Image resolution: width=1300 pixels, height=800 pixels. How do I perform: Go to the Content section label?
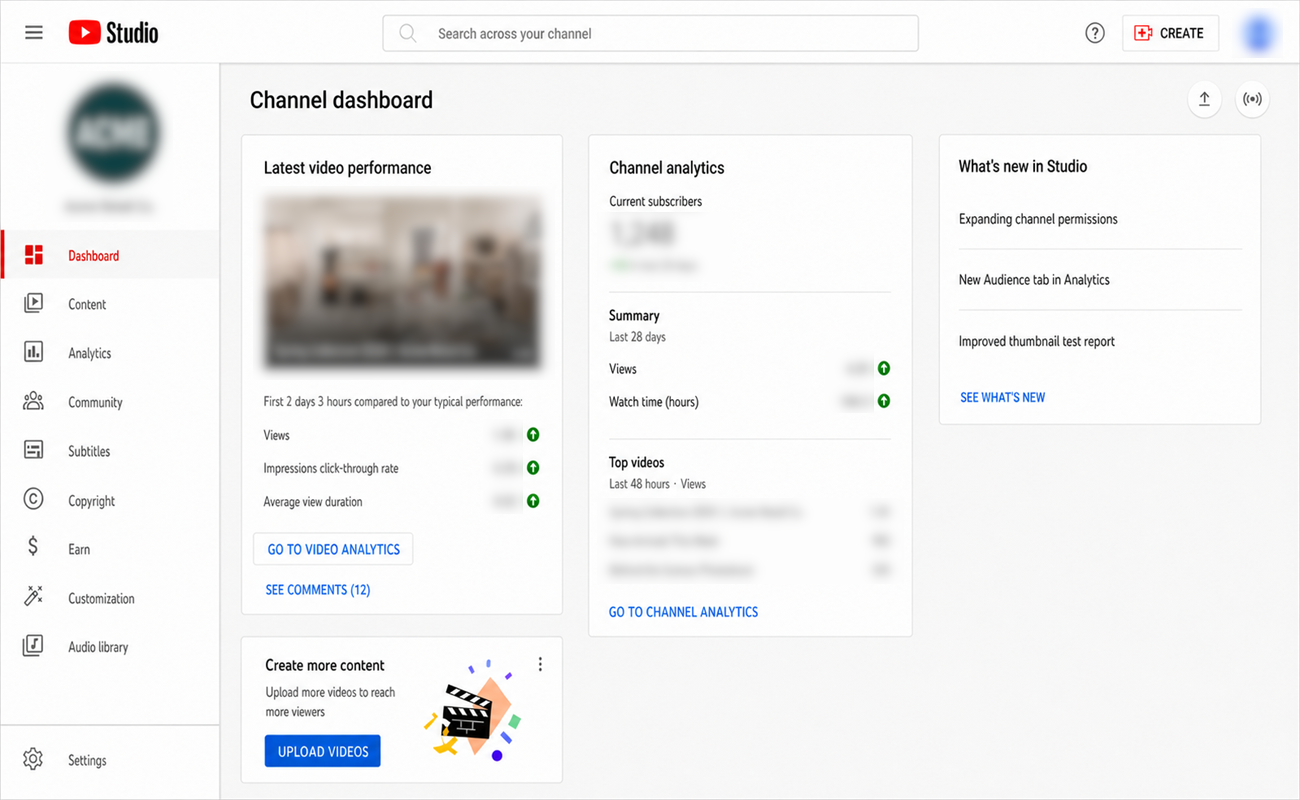click(87, 304)
